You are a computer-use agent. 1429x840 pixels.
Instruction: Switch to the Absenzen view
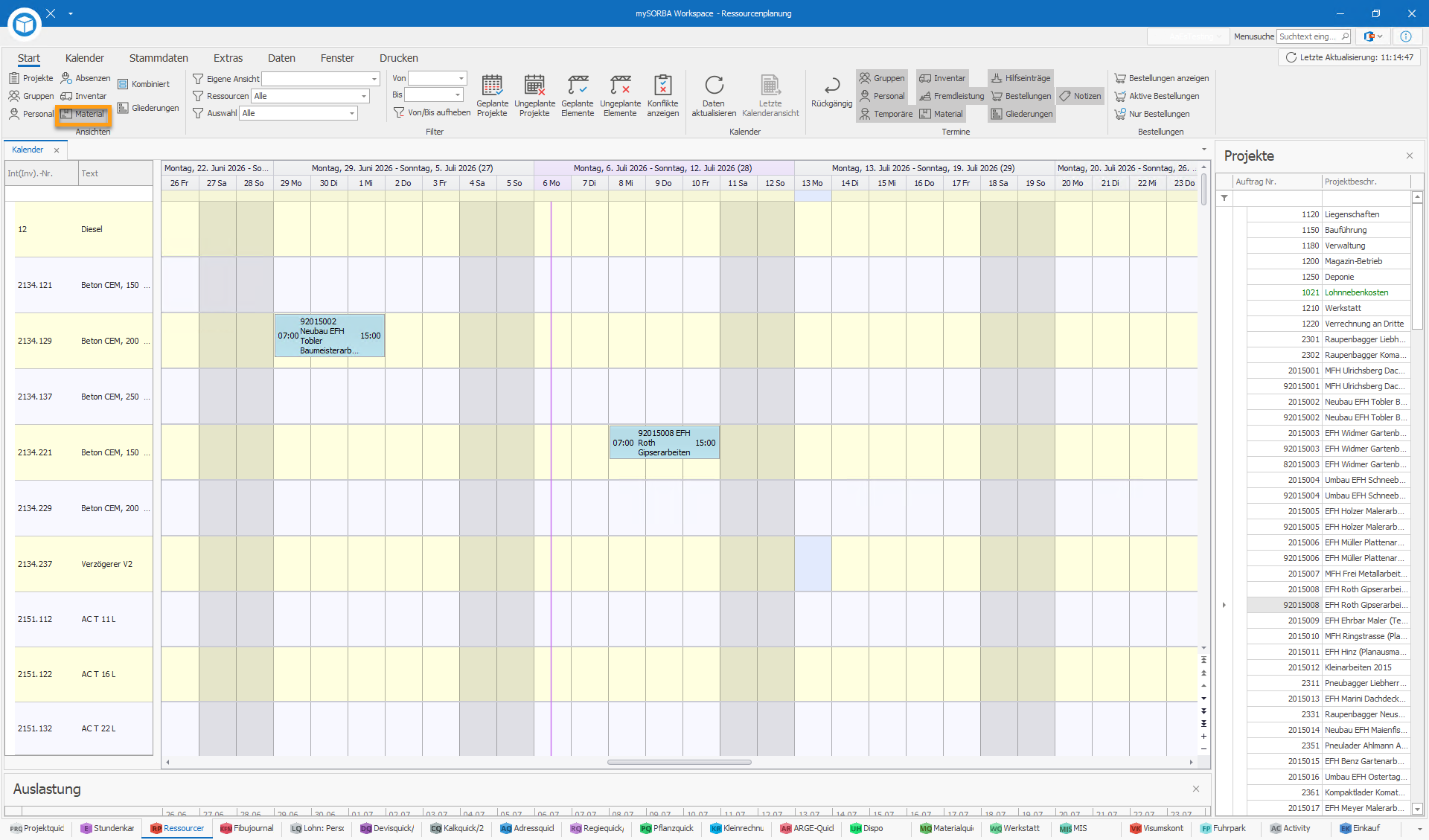click(x=86, y=78)
